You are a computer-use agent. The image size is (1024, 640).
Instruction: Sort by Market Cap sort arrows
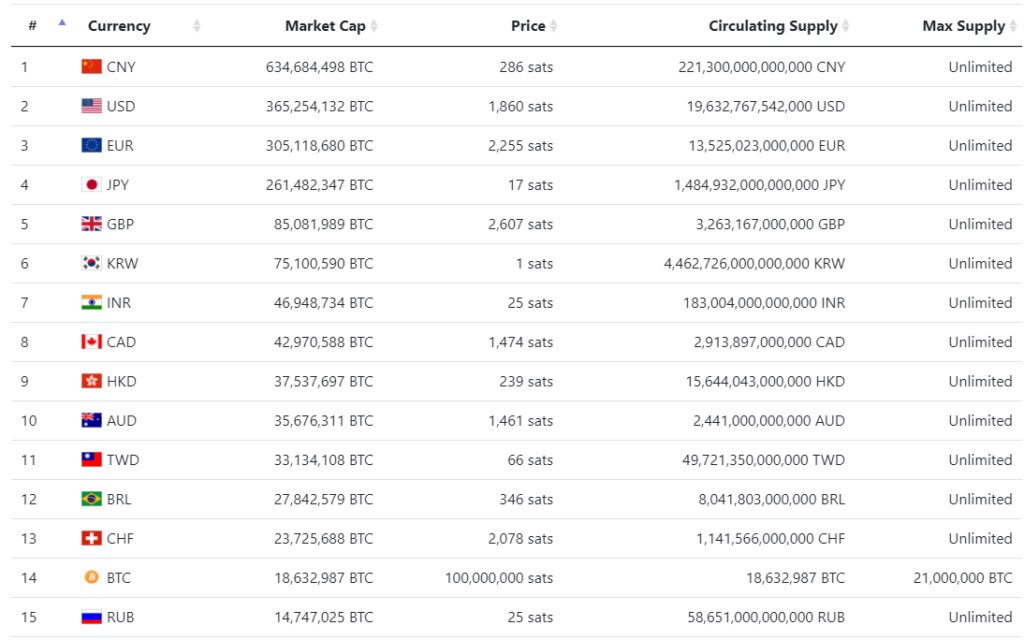(373, 26)
